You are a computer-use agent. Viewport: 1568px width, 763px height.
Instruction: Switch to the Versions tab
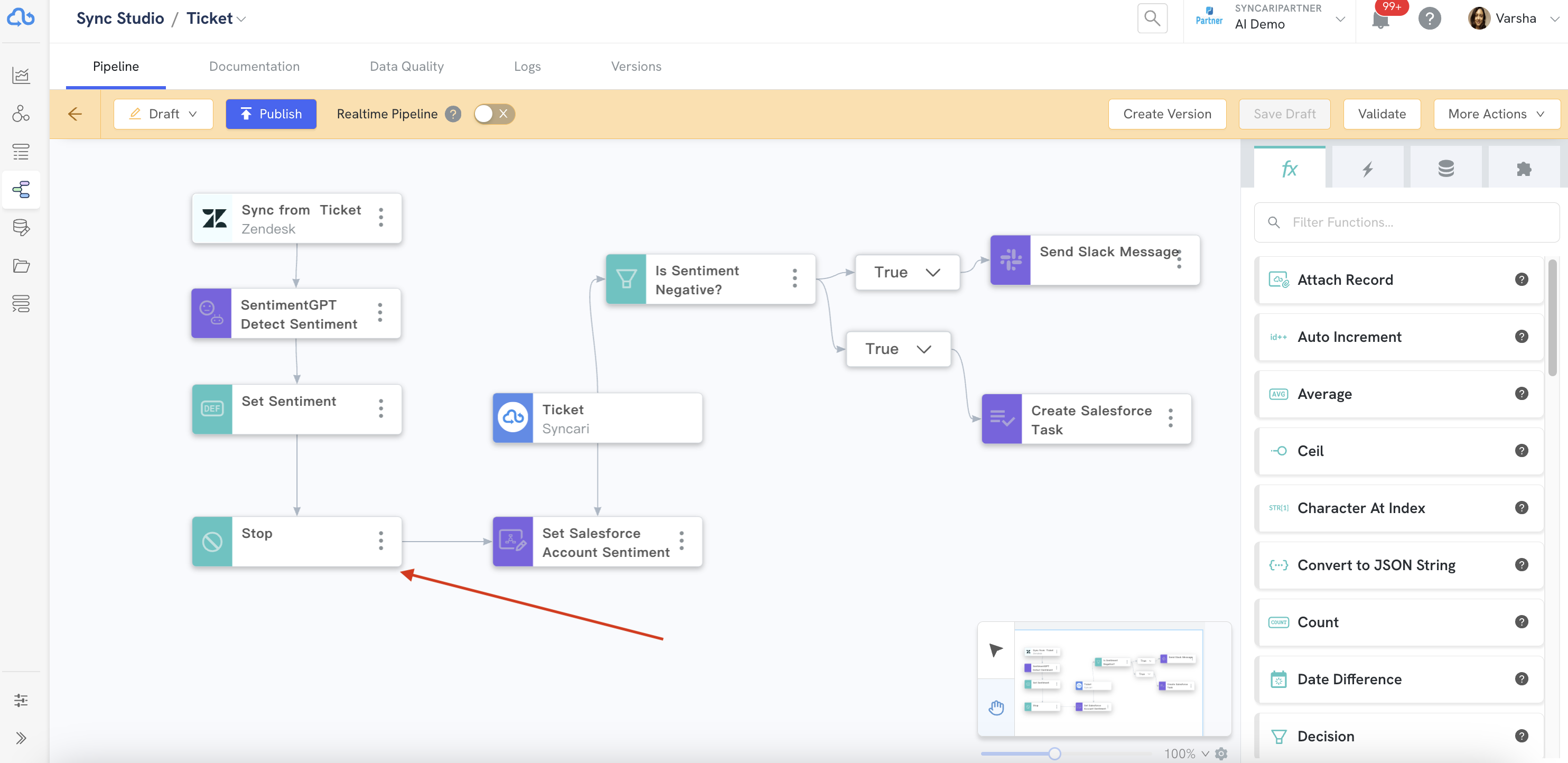tap(636, 67)
